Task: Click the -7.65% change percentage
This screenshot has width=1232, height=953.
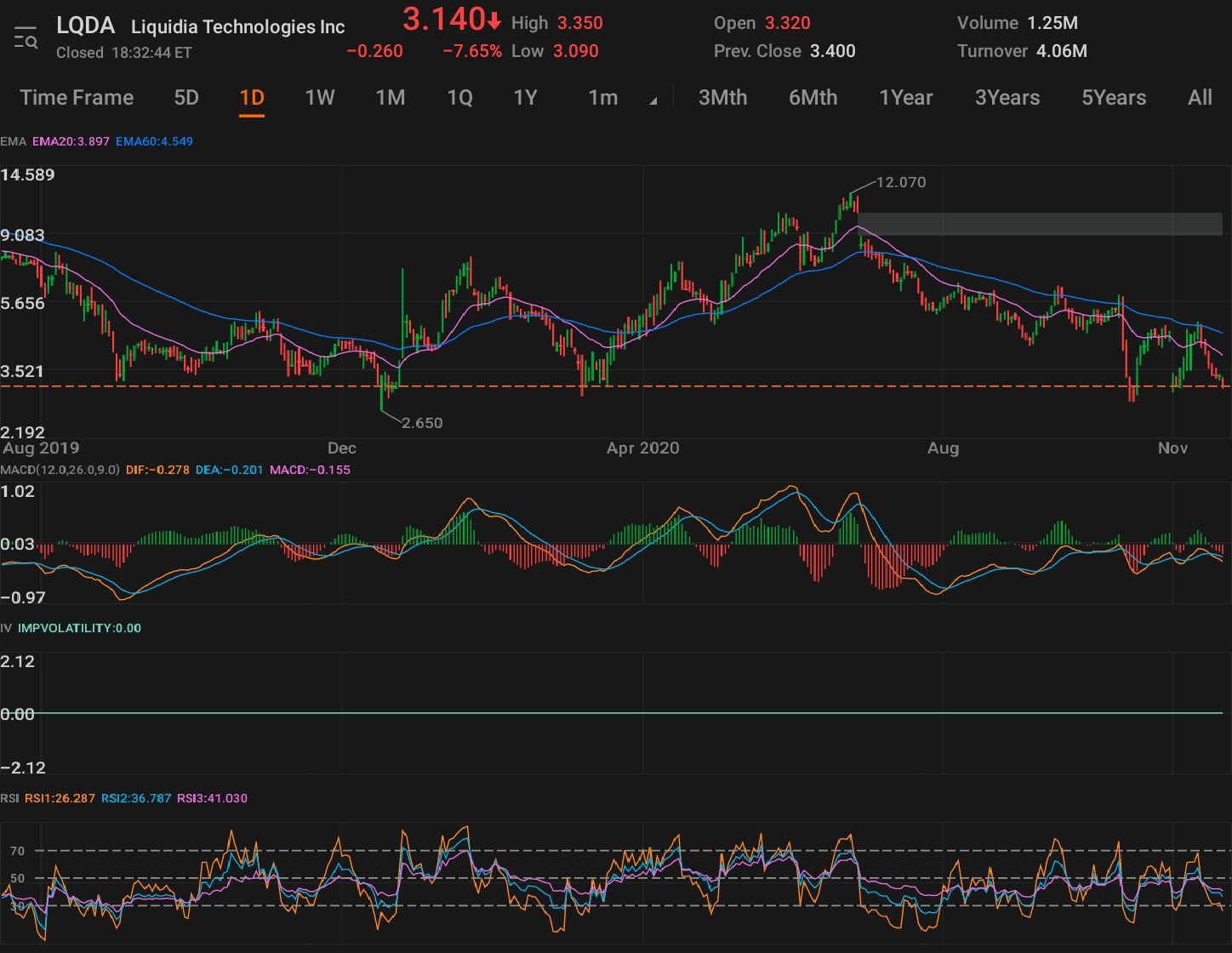Action: click(472, 51)
